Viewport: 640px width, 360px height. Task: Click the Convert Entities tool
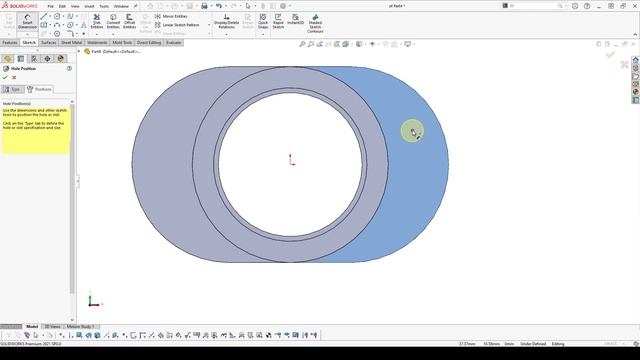pyautogui.click(x=113, y=21)
